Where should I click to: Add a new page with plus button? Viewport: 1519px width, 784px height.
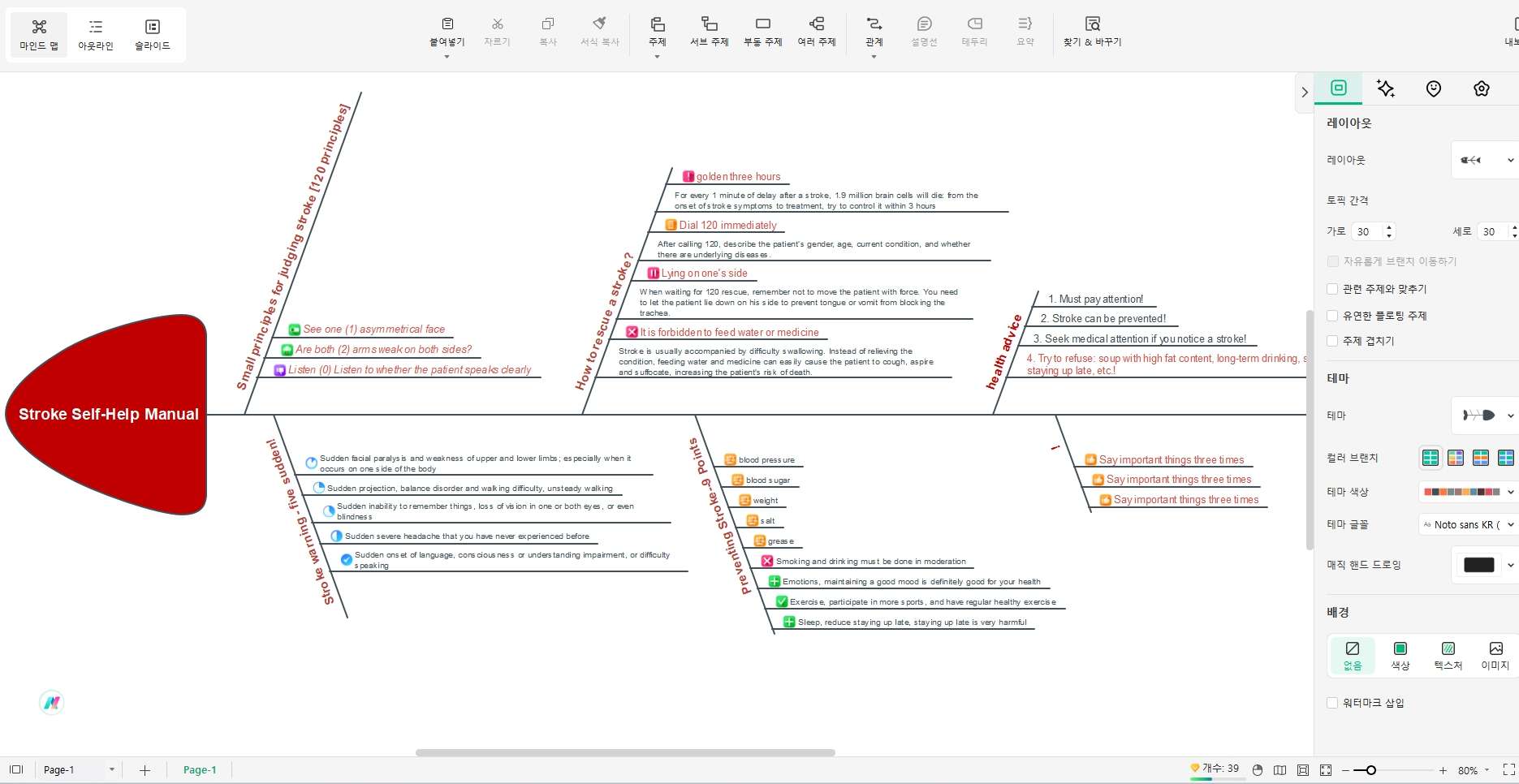pos(145,770)
